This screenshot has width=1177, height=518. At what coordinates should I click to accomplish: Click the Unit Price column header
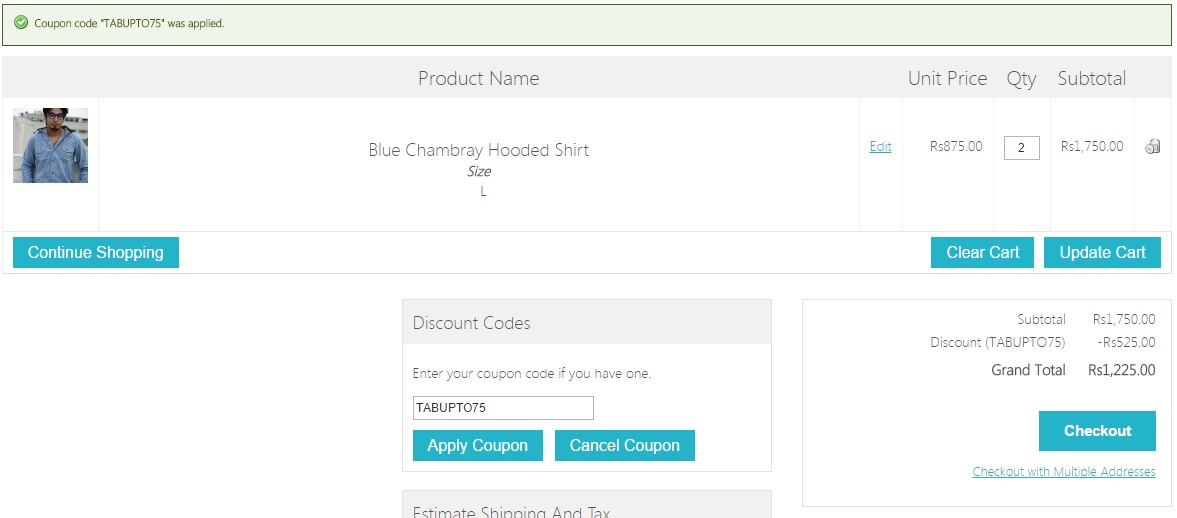pos(947,78)
